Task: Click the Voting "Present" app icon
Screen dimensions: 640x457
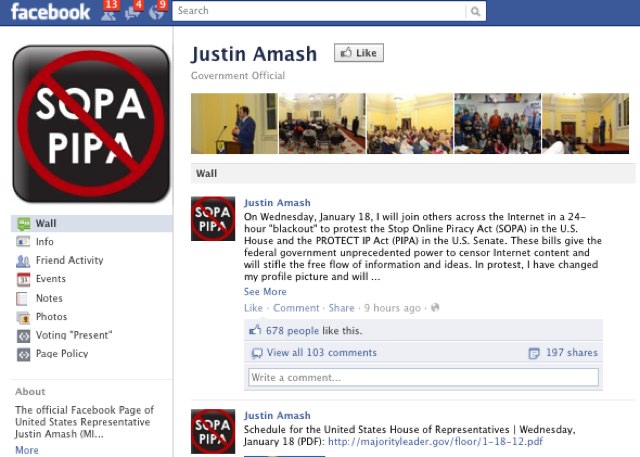Action: pos(23,336)
